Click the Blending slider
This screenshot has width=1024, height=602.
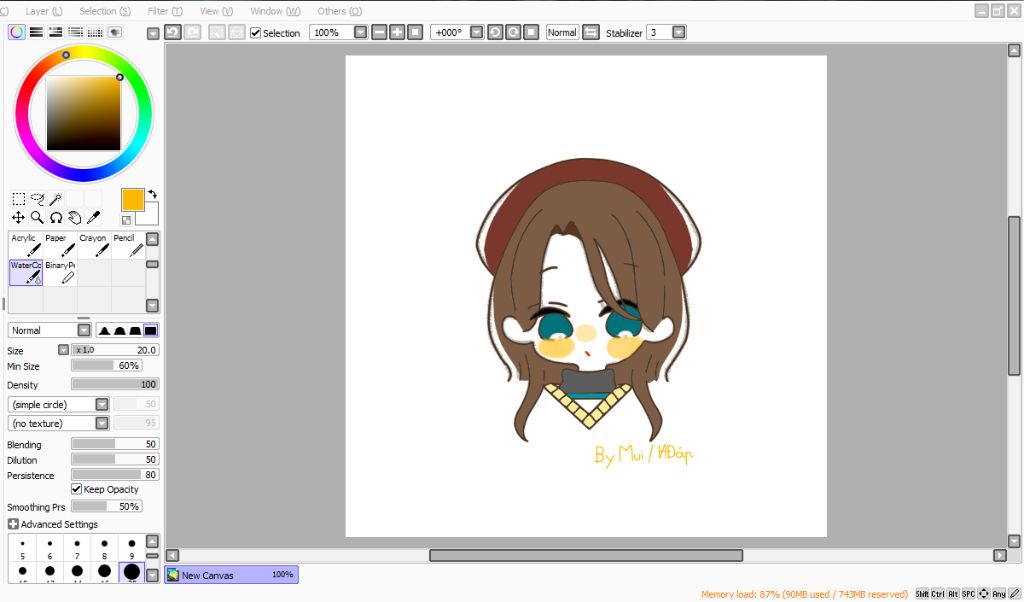(115, 444)
